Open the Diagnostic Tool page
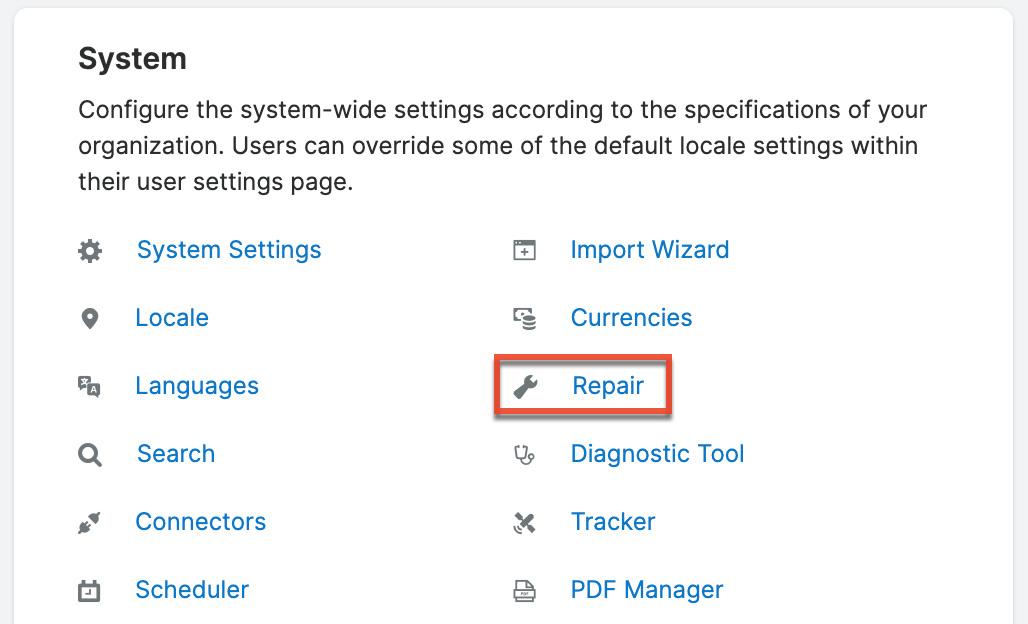 657,454
